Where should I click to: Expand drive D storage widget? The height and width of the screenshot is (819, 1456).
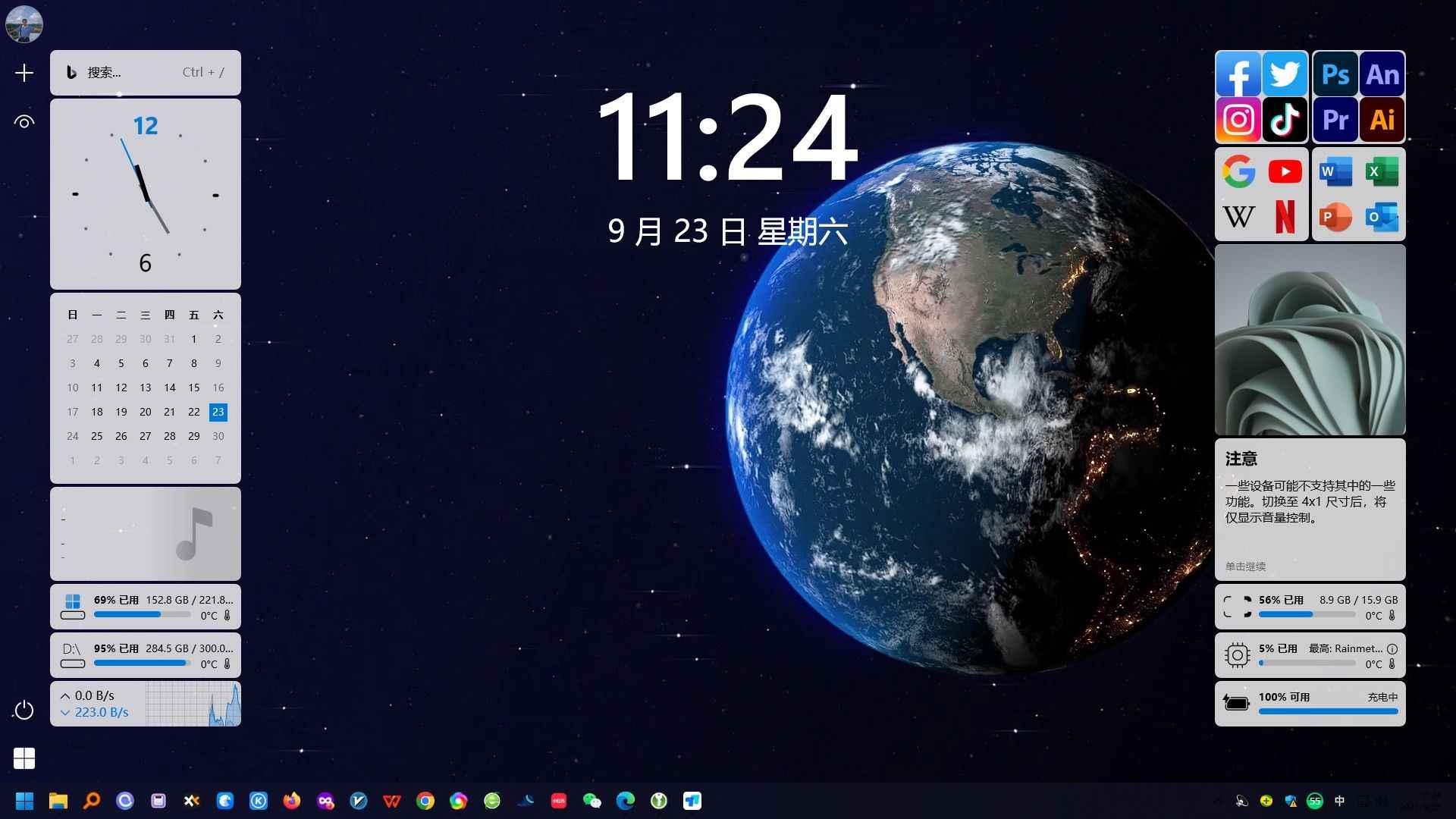coord(146,655)
